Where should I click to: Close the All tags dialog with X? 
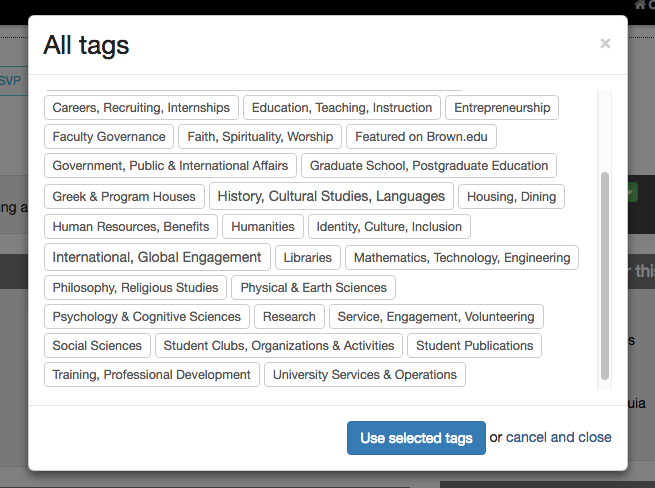[x=605, y=43]
